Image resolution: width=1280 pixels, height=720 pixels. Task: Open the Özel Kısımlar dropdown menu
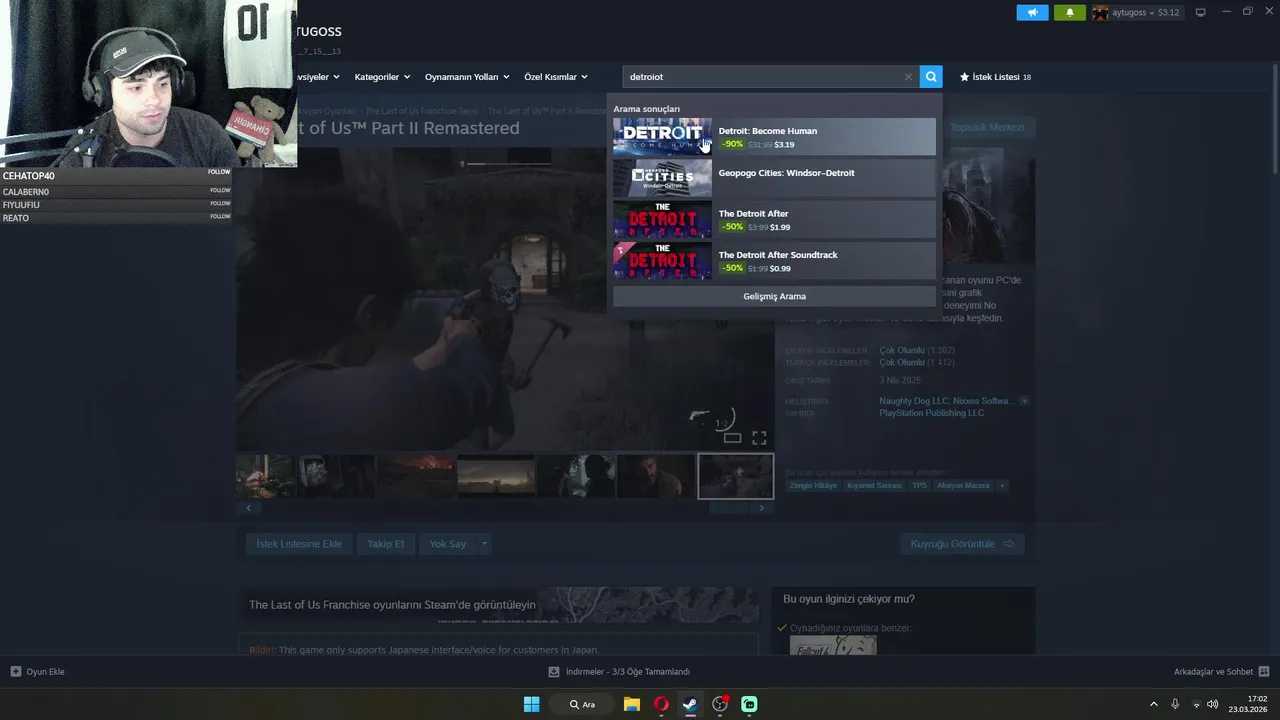tap(556, 77)
